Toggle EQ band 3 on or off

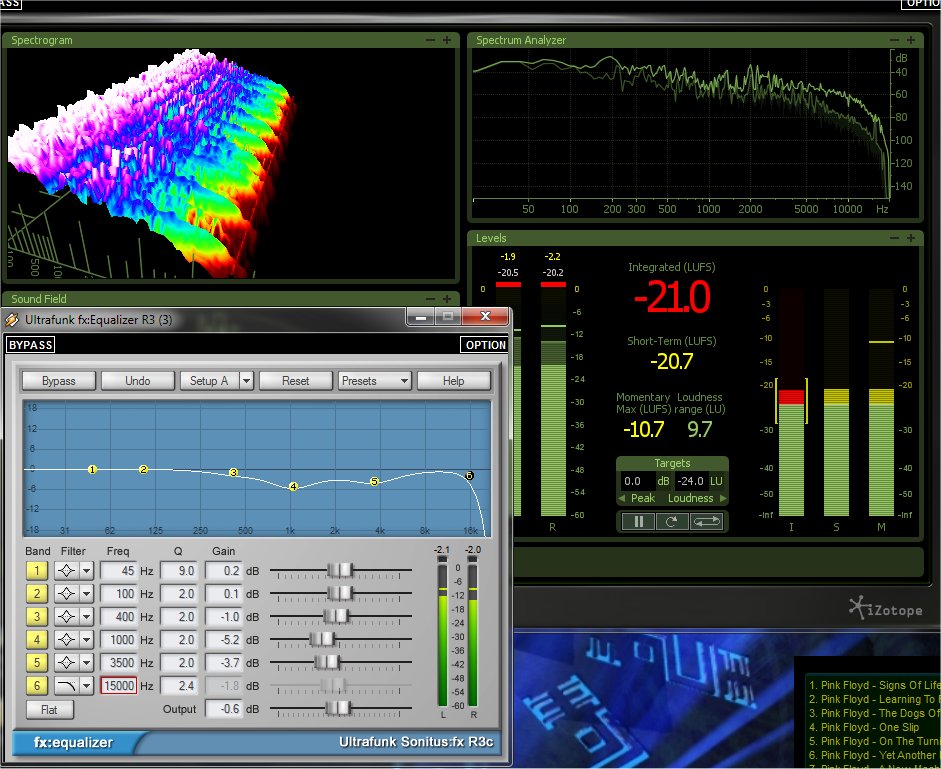(37, 617)
